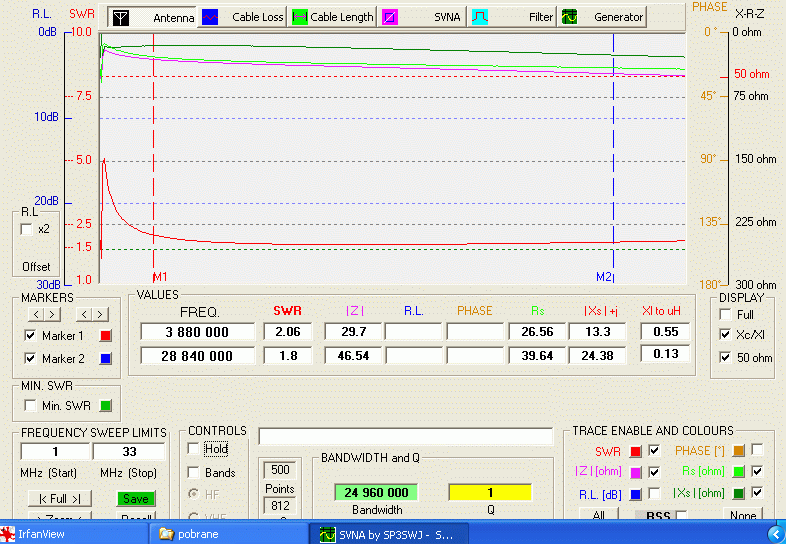786x544 pixels.
Task: Click the Filter mode cyan icon
Action: tap(480, 17)
